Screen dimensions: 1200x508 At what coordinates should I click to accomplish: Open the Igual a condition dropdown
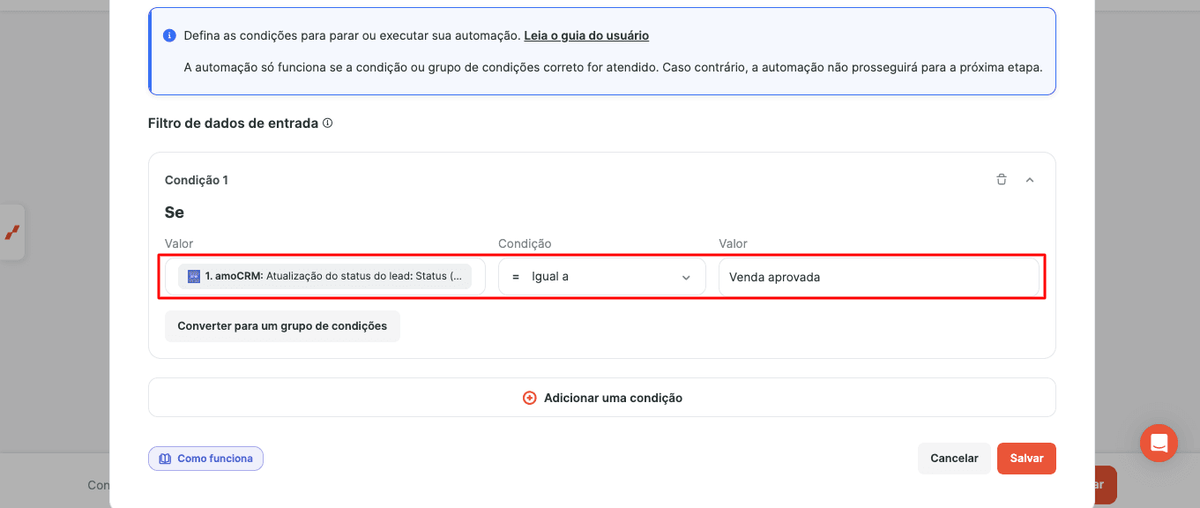[x=602, y=277]
